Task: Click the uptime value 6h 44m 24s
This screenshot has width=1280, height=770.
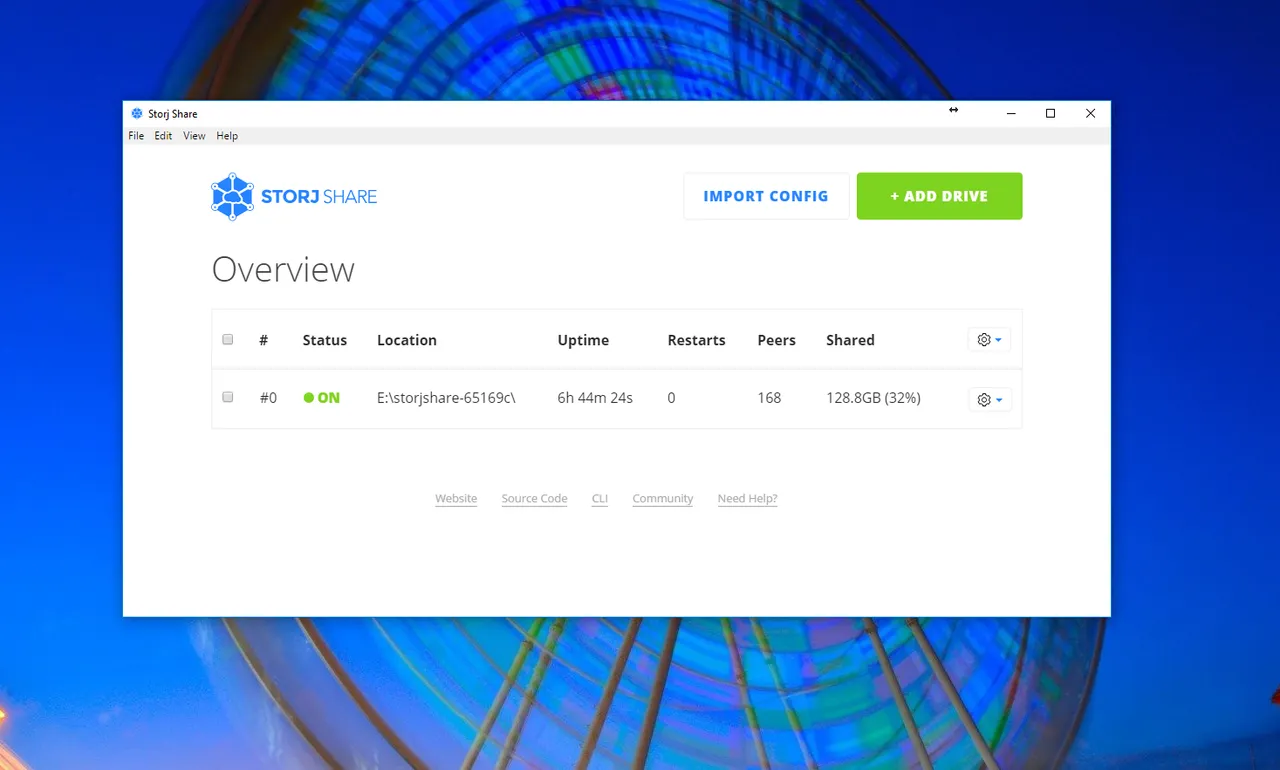Action: click(x=595, y=398)
